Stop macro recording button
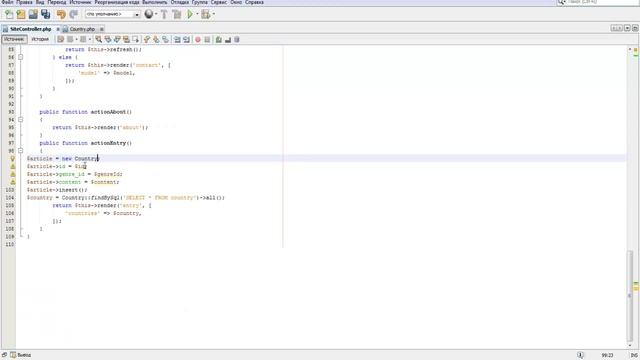640x360 pixels. click(x=207, y=40)
